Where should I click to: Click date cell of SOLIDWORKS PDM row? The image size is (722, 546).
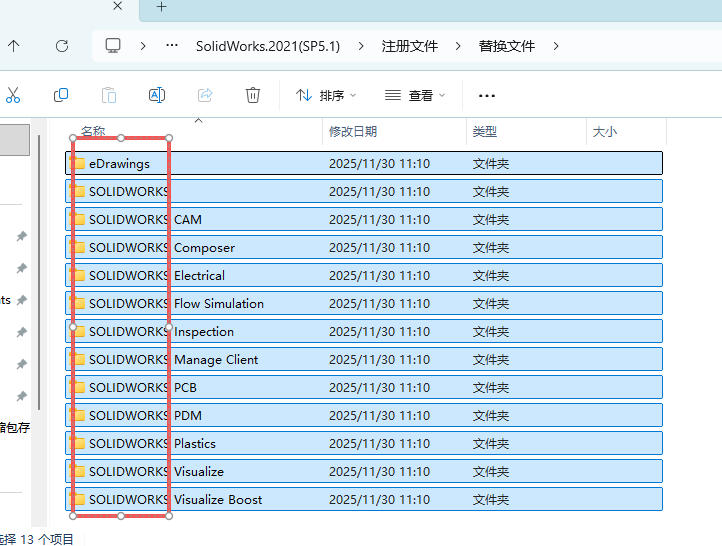click(x=379, y=416)
